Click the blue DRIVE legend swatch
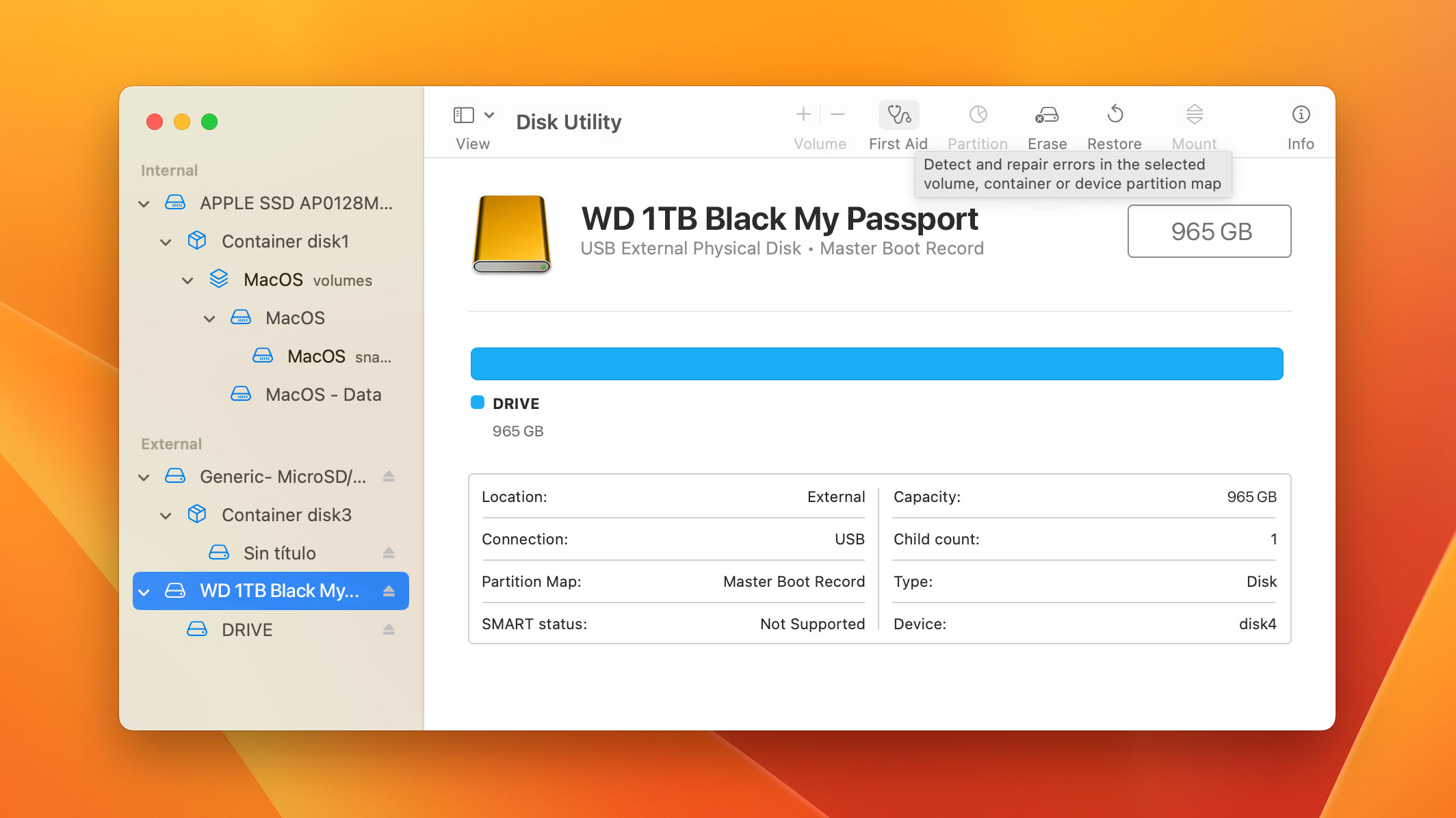This screenshot has height=818, width=1456. click(478, 402)
